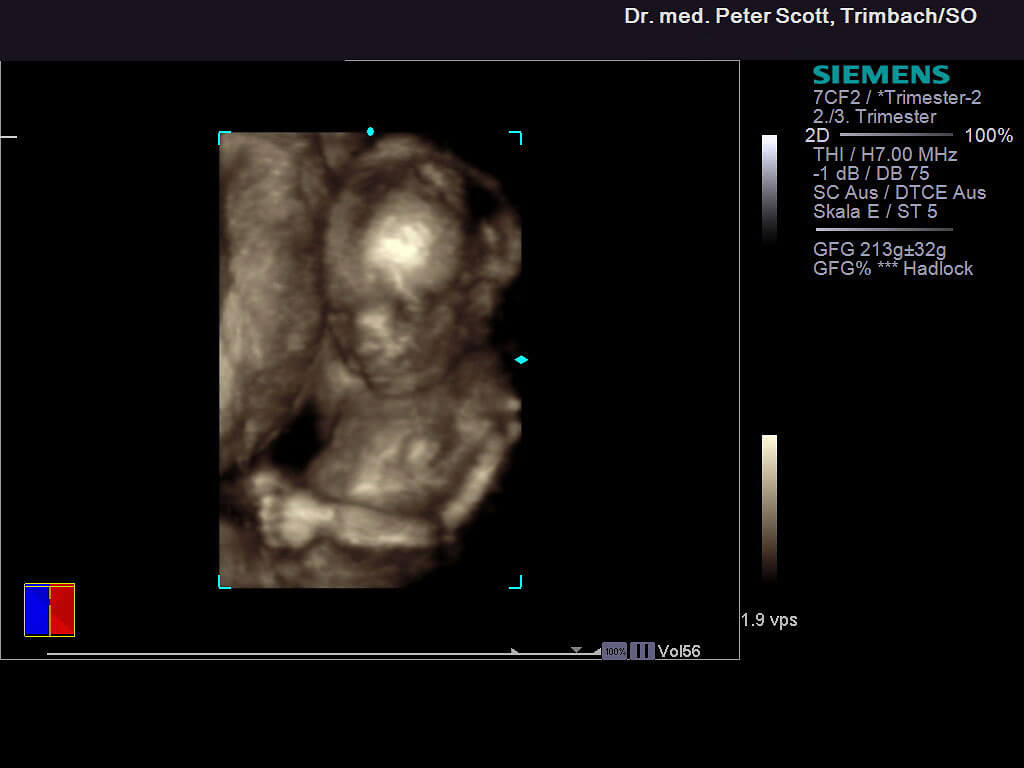Viewport: 1024px width, 768px height.
Task: Click the cyan marker on ROI top edge
Action: pyautogui.click(x=370, y=132)
